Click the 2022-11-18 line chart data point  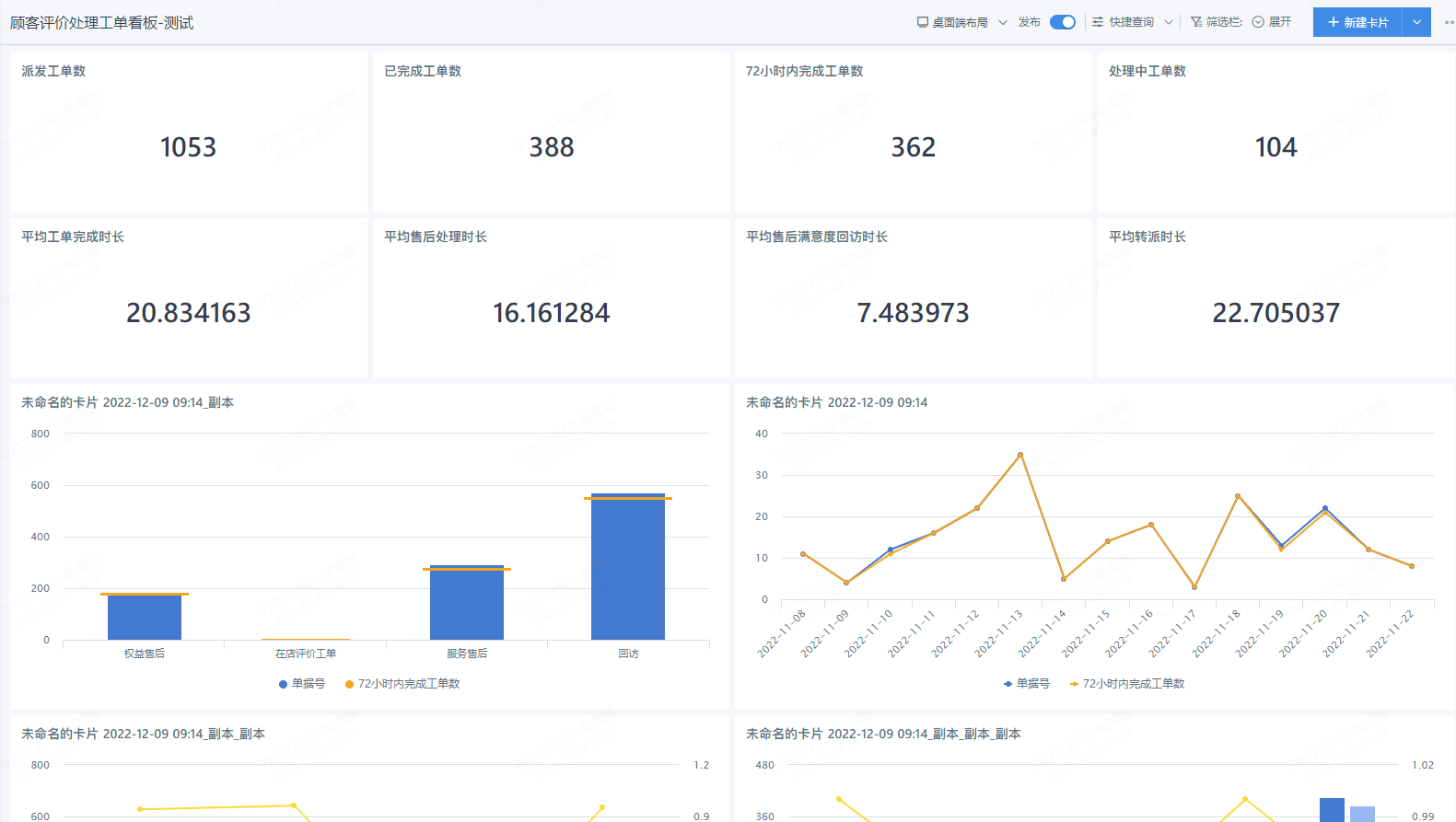(1238, 496)
